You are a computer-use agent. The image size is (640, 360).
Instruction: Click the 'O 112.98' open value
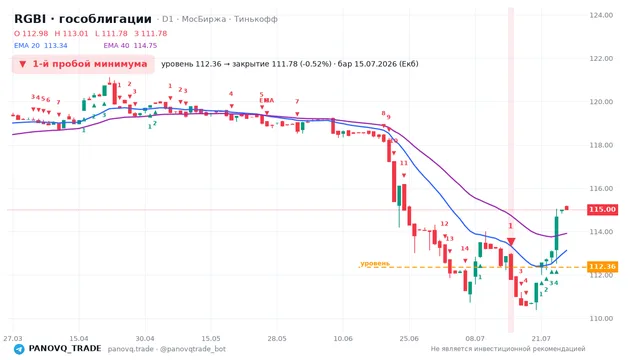point(31,33)
